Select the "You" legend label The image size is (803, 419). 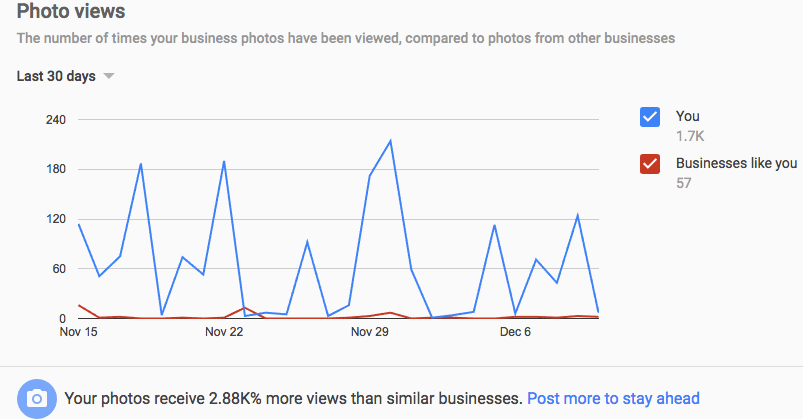(x=688, y=117)
